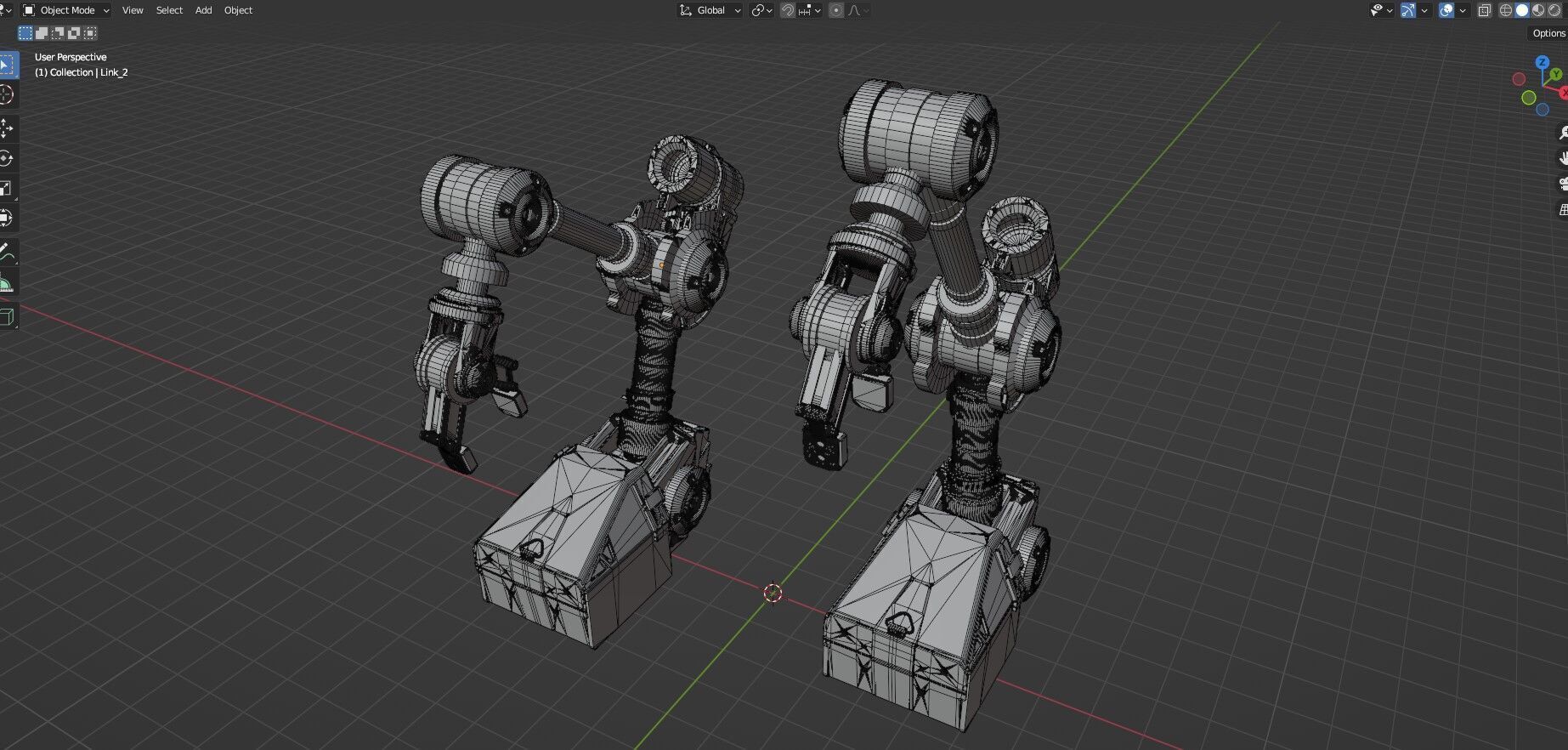Open the editor type dropdown

(7, 10)
